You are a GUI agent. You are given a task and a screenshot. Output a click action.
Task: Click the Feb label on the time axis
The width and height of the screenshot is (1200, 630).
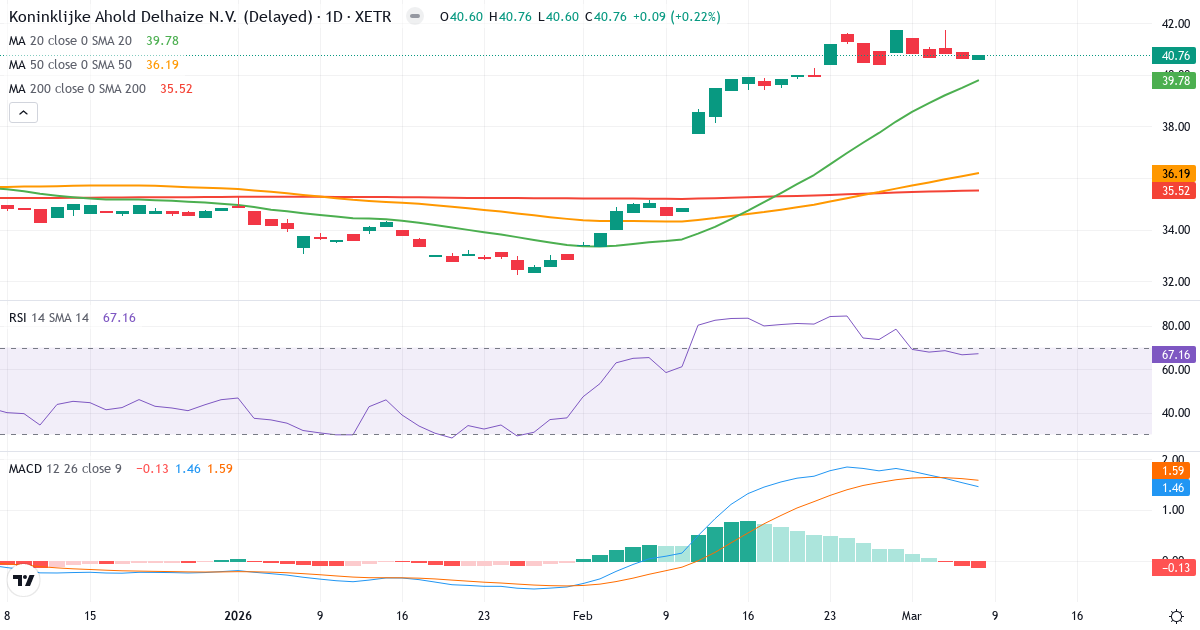click(x=582, y=617)
